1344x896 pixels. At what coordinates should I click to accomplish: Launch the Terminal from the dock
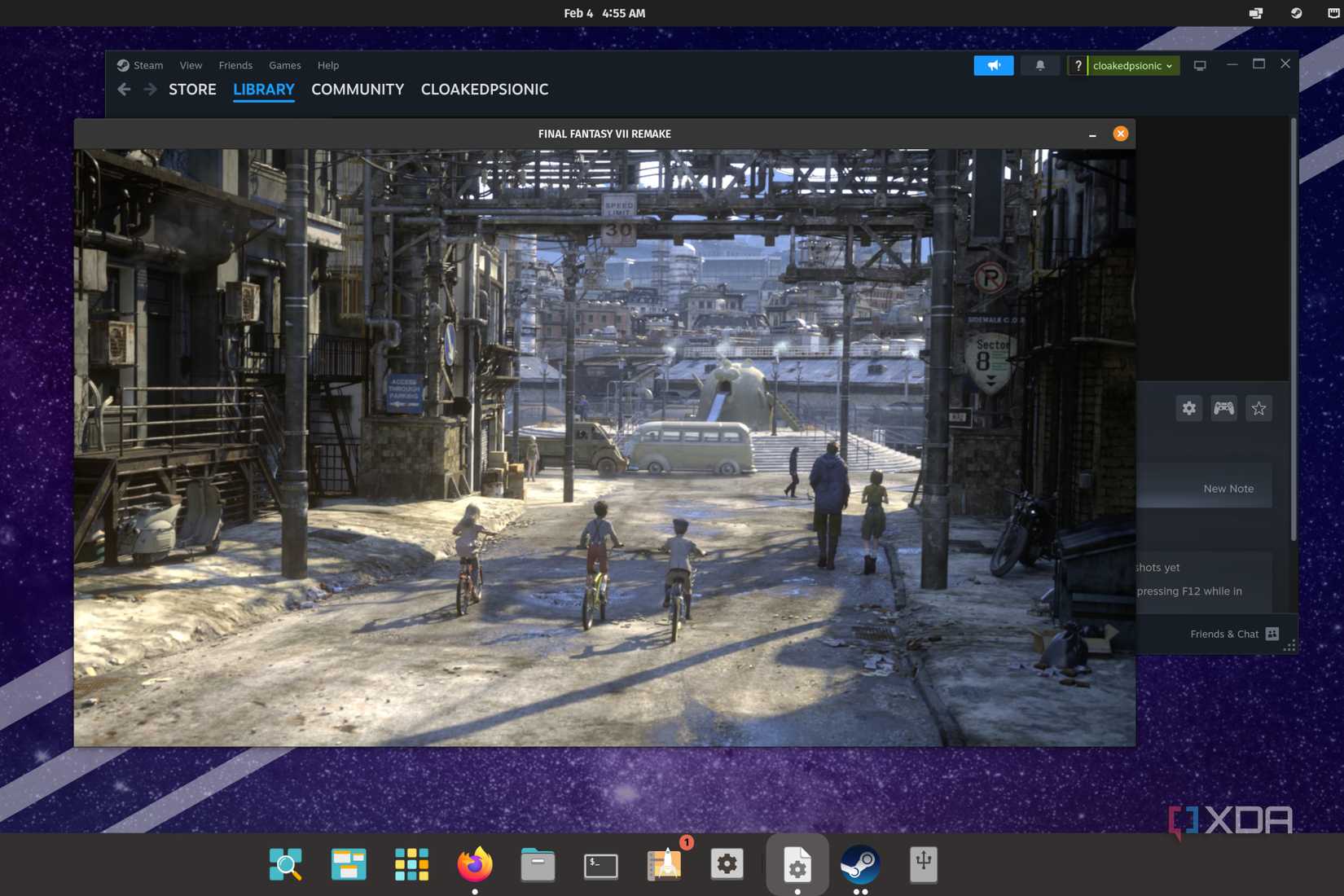click(601, 864)
